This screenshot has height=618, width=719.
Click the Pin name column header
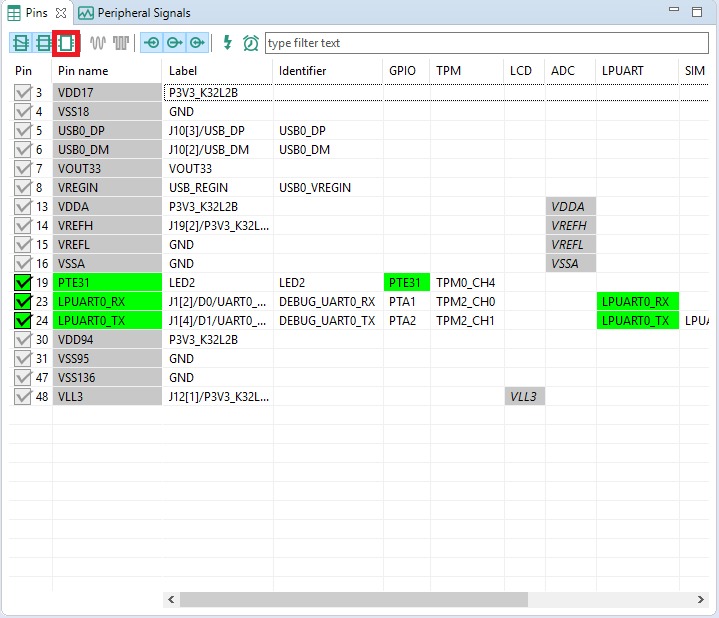click(x=83, y=71)
